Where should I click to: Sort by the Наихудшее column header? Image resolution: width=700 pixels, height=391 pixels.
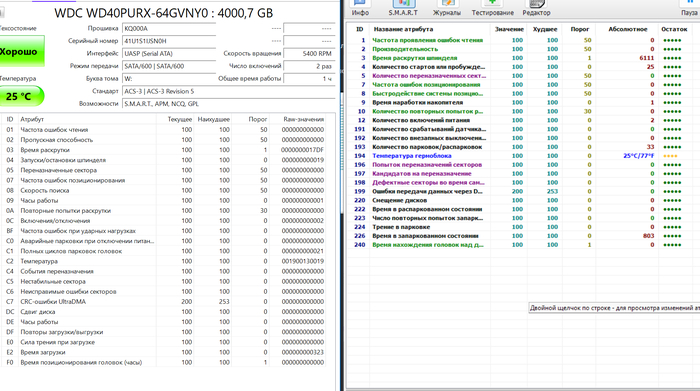click(x=213, y=119)
